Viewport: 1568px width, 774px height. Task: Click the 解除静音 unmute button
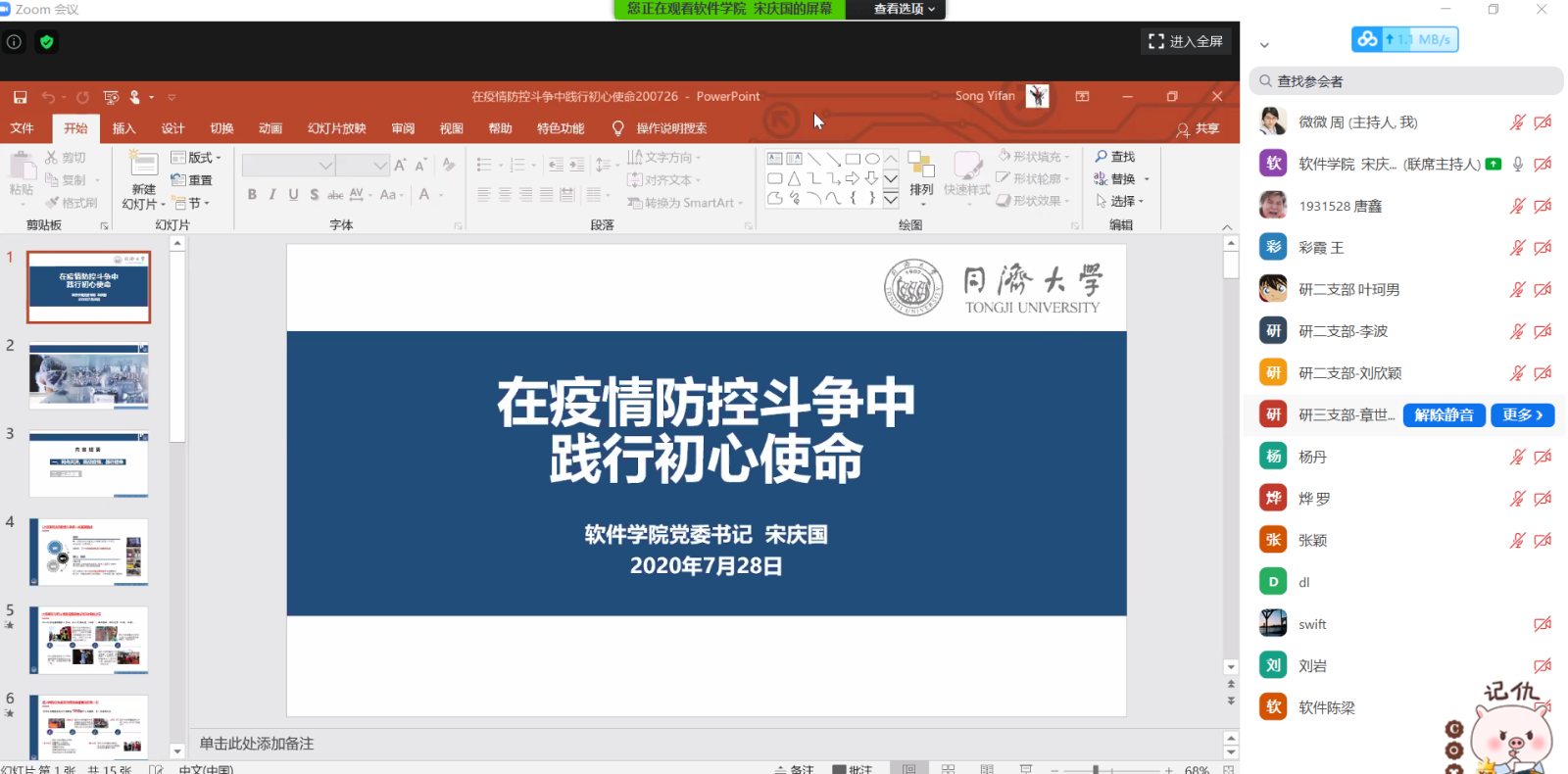pyautogui.click(x=1444, y=415)
